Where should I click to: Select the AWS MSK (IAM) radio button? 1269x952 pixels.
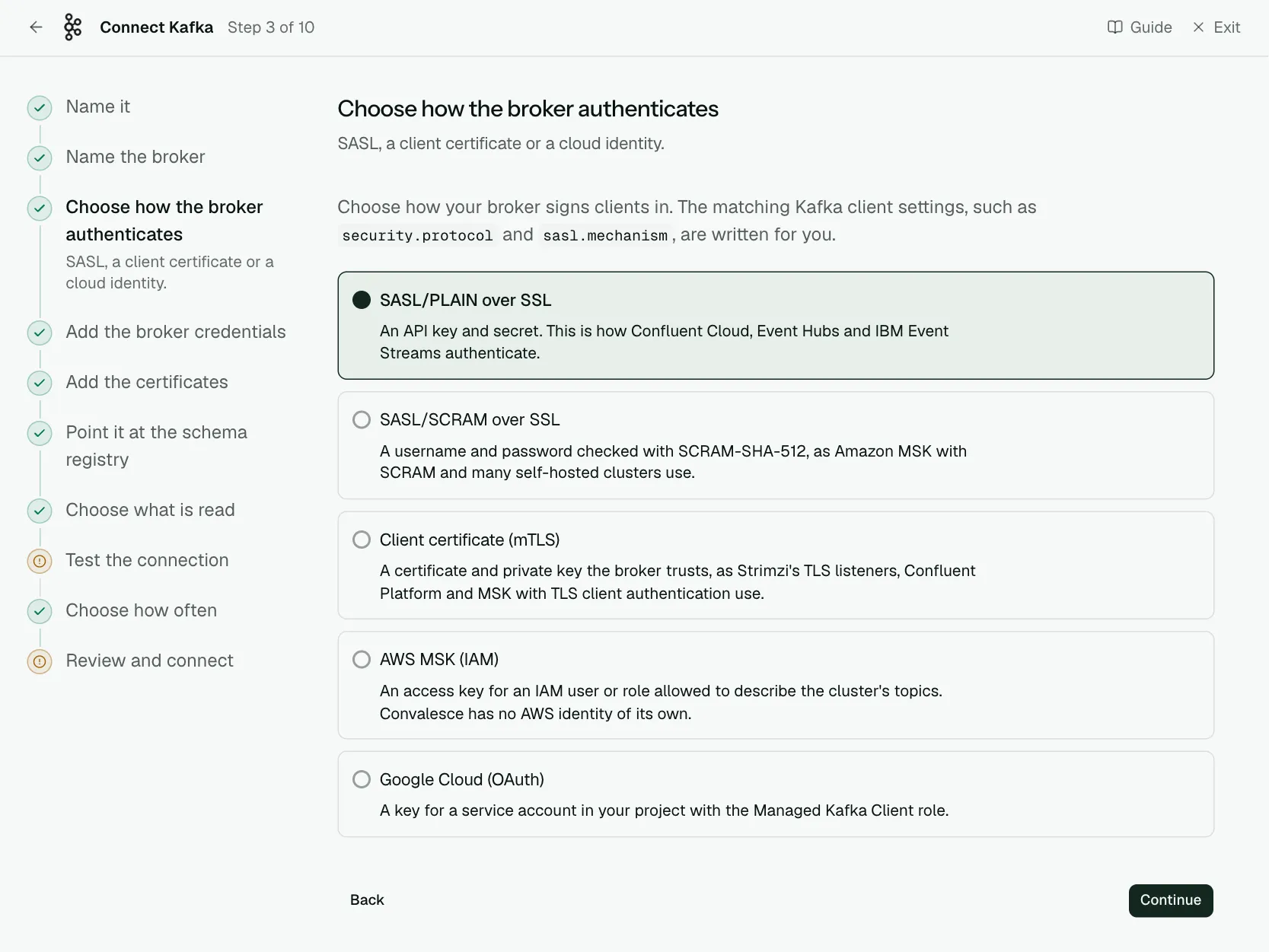pos(362,659)
